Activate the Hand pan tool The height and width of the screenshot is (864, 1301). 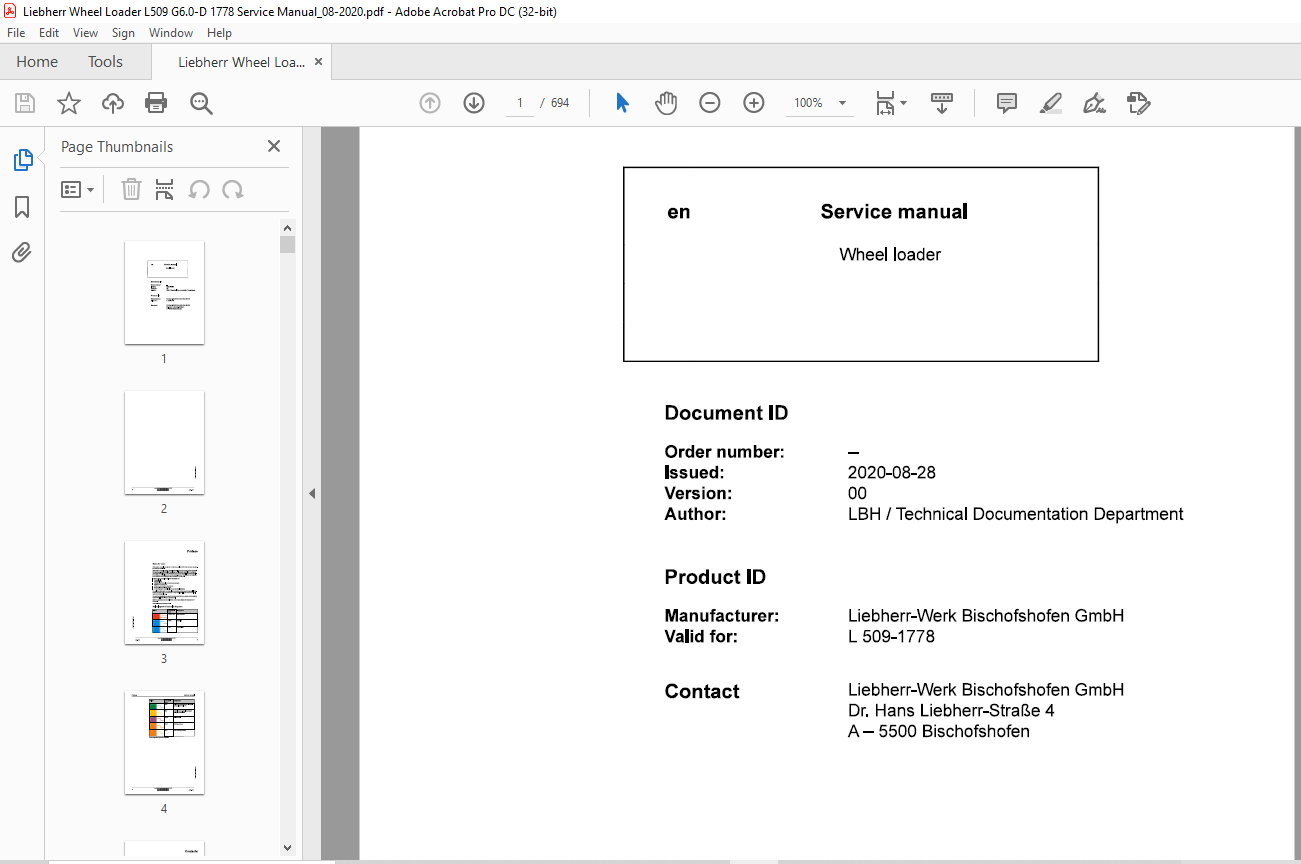(666, 103)
